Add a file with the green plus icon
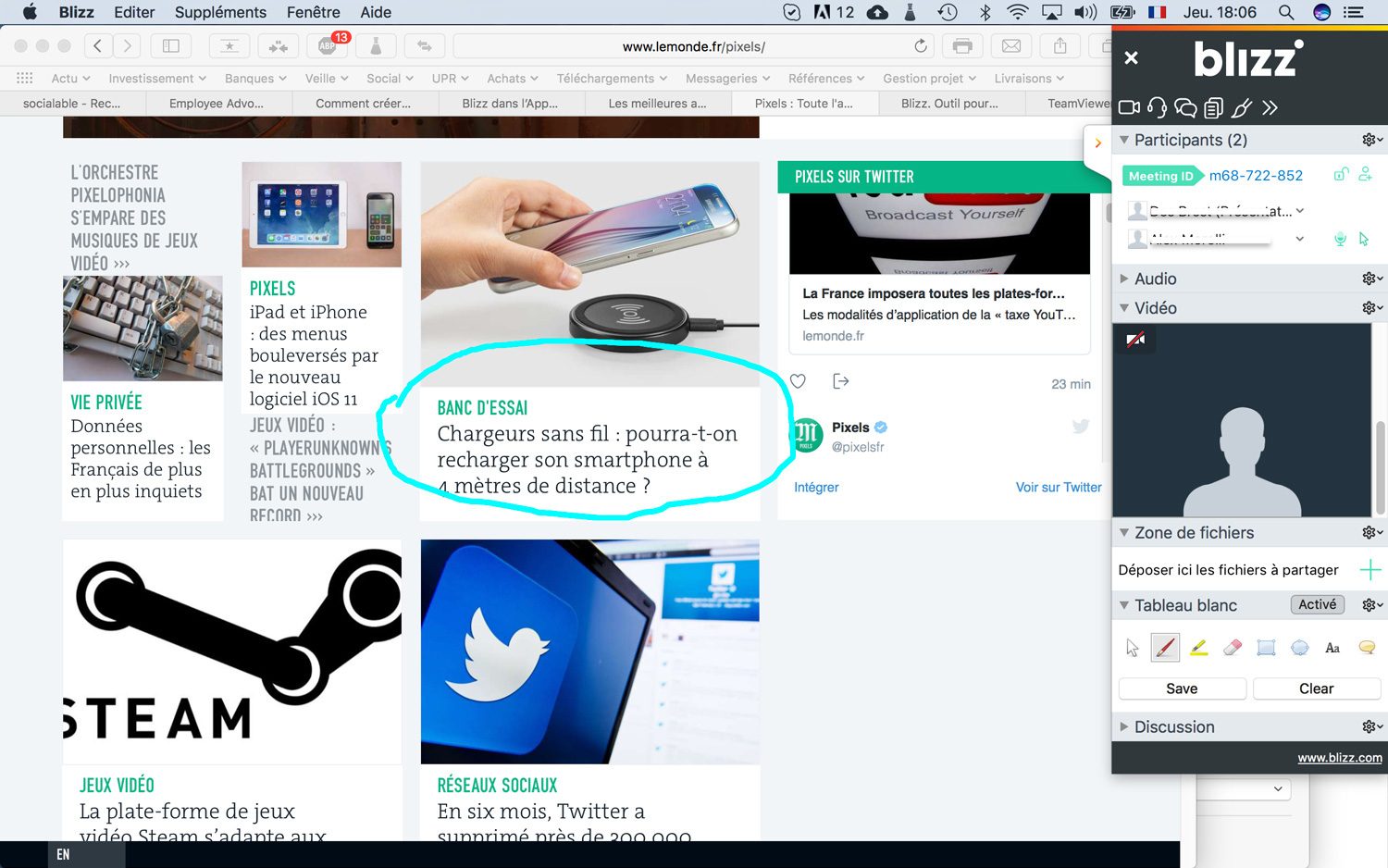Viewport: 1388px width, 868px height. 1369,570
